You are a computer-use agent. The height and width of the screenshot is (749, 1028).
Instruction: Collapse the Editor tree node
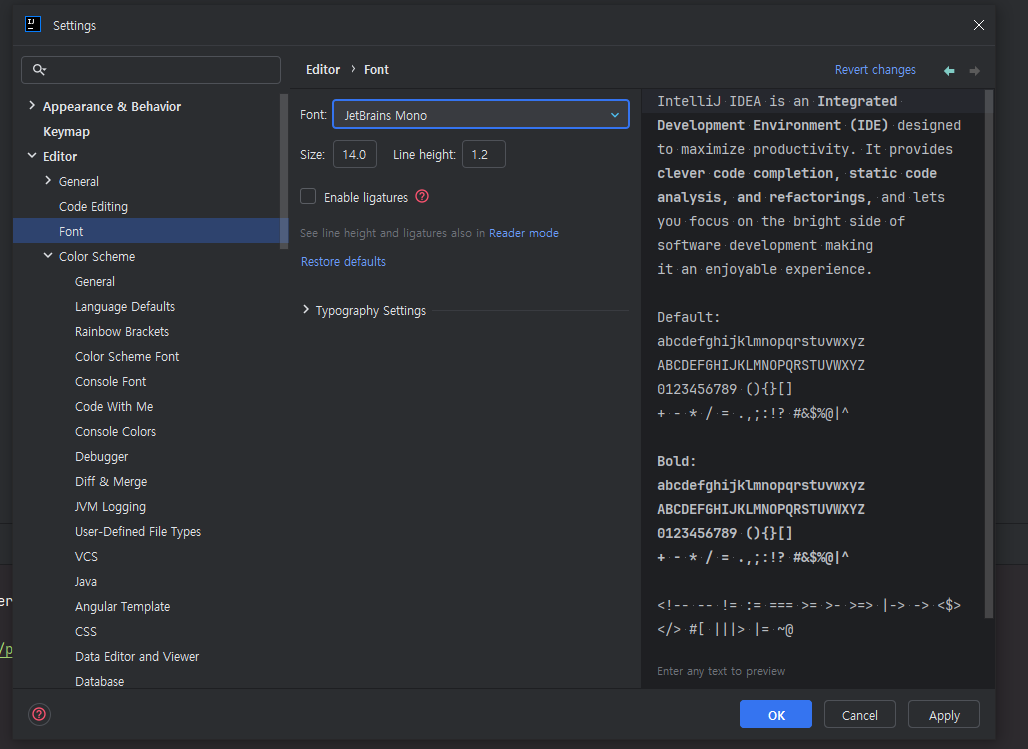[32, 155]
